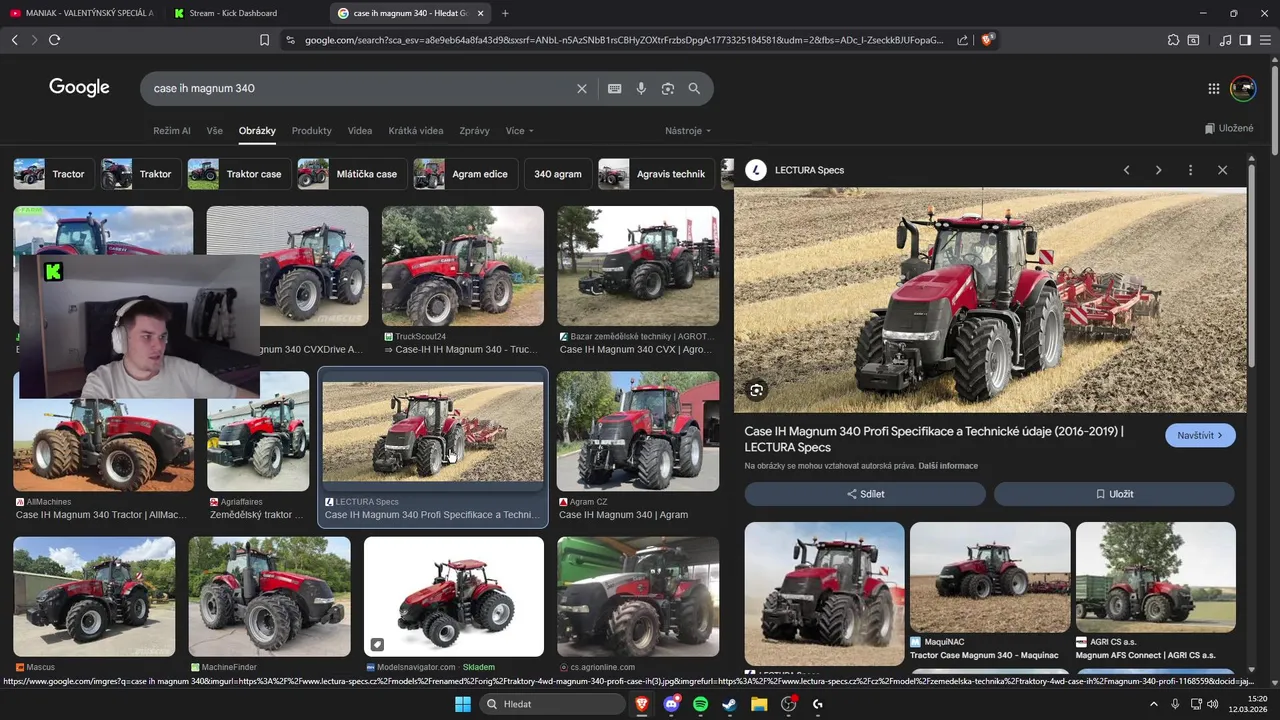Search by image using Google Lens
The width and height of the screenshot is (1280, 720).
pos(668,88)
